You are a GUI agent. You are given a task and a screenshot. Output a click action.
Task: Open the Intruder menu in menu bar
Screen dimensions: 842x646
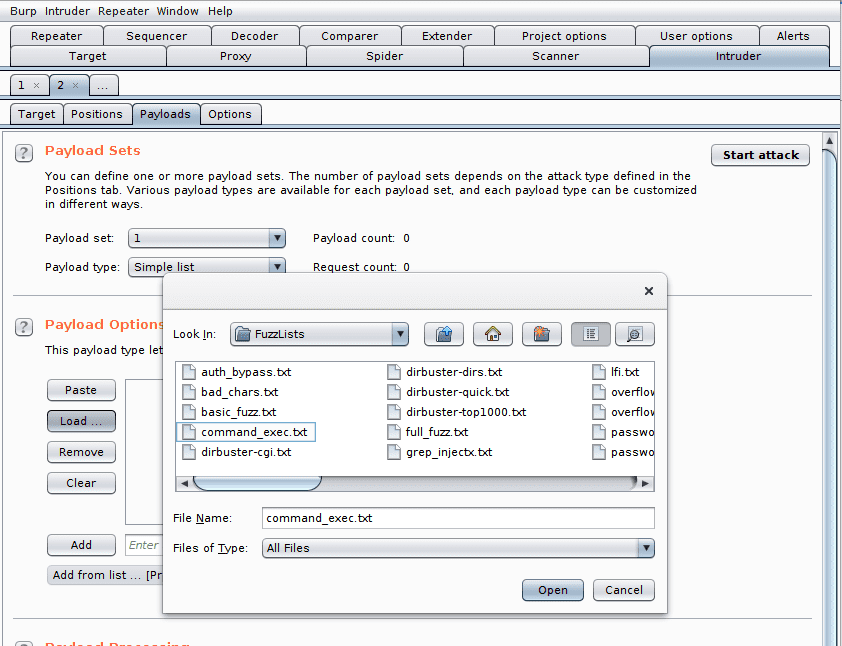(x=67, y=11)
